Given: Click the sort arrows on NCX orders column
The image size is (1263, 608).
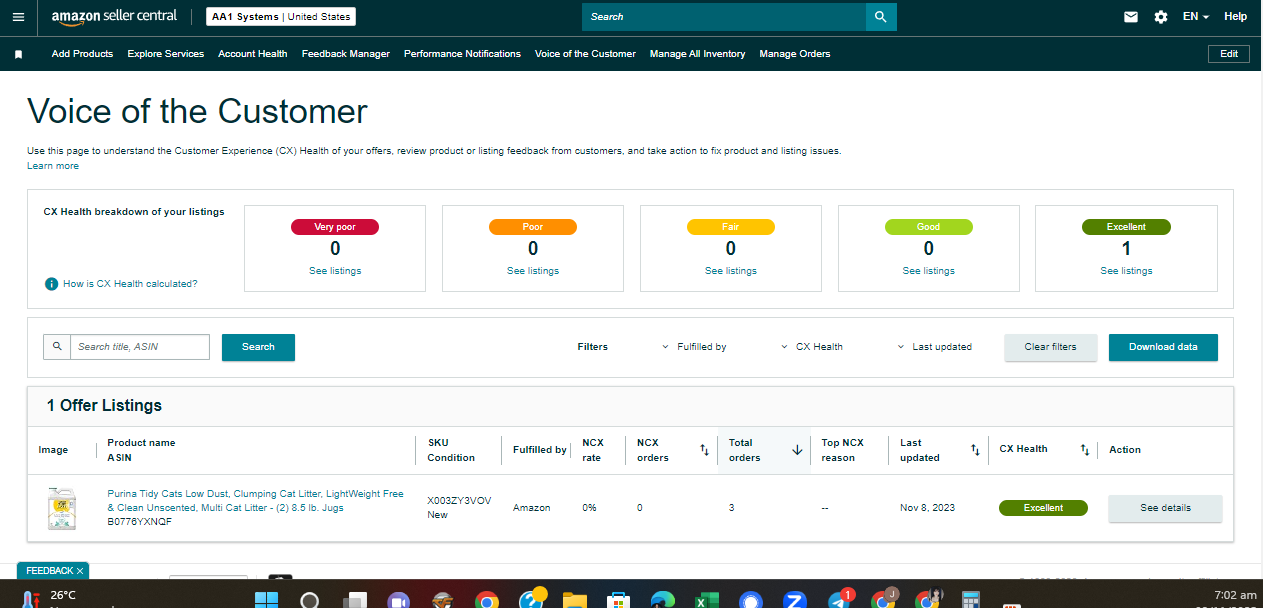Looking at the screenshot, I should [704, 450].
